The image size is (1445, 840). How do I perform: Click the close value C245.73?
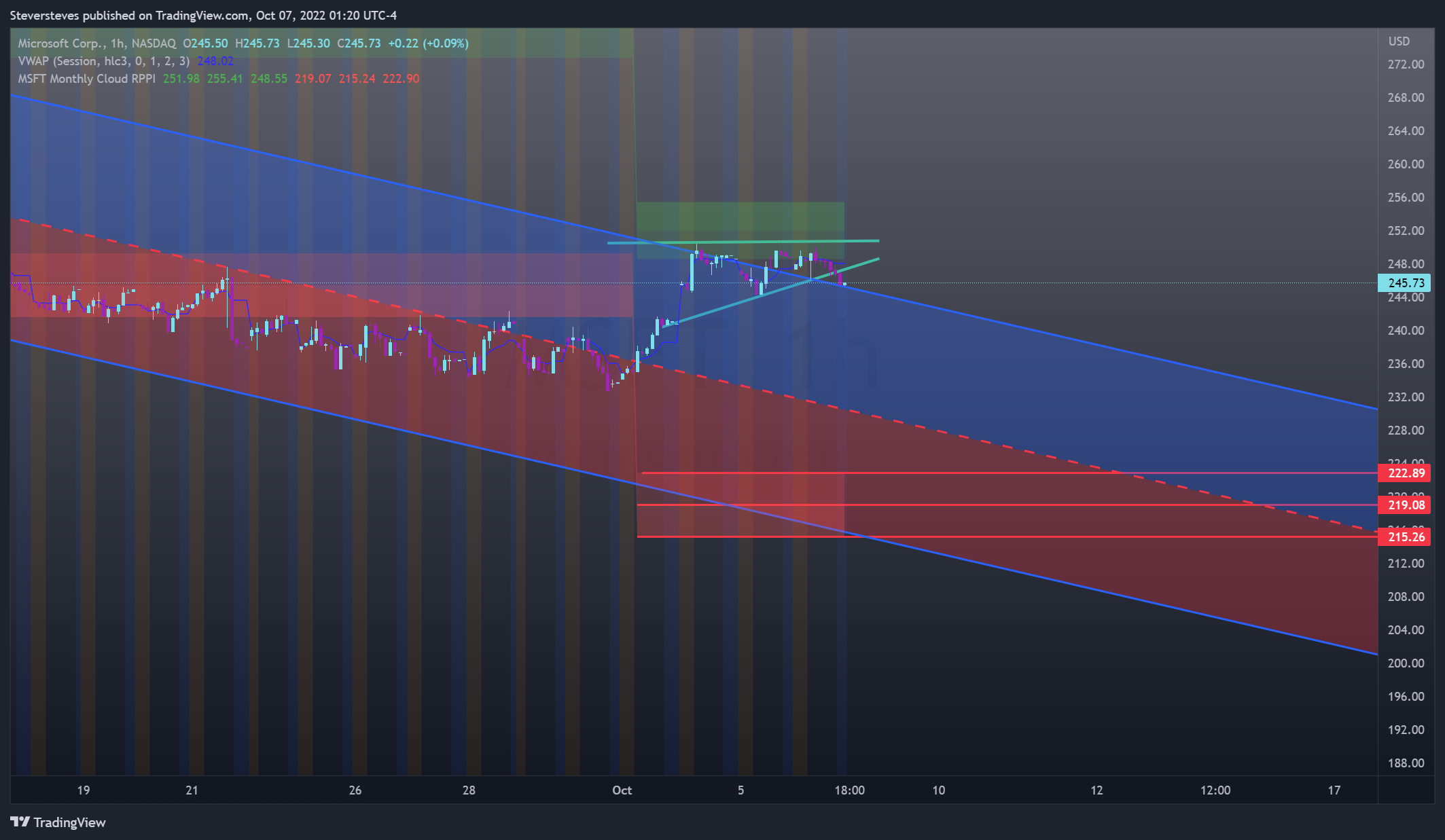(x=359, y=43)
